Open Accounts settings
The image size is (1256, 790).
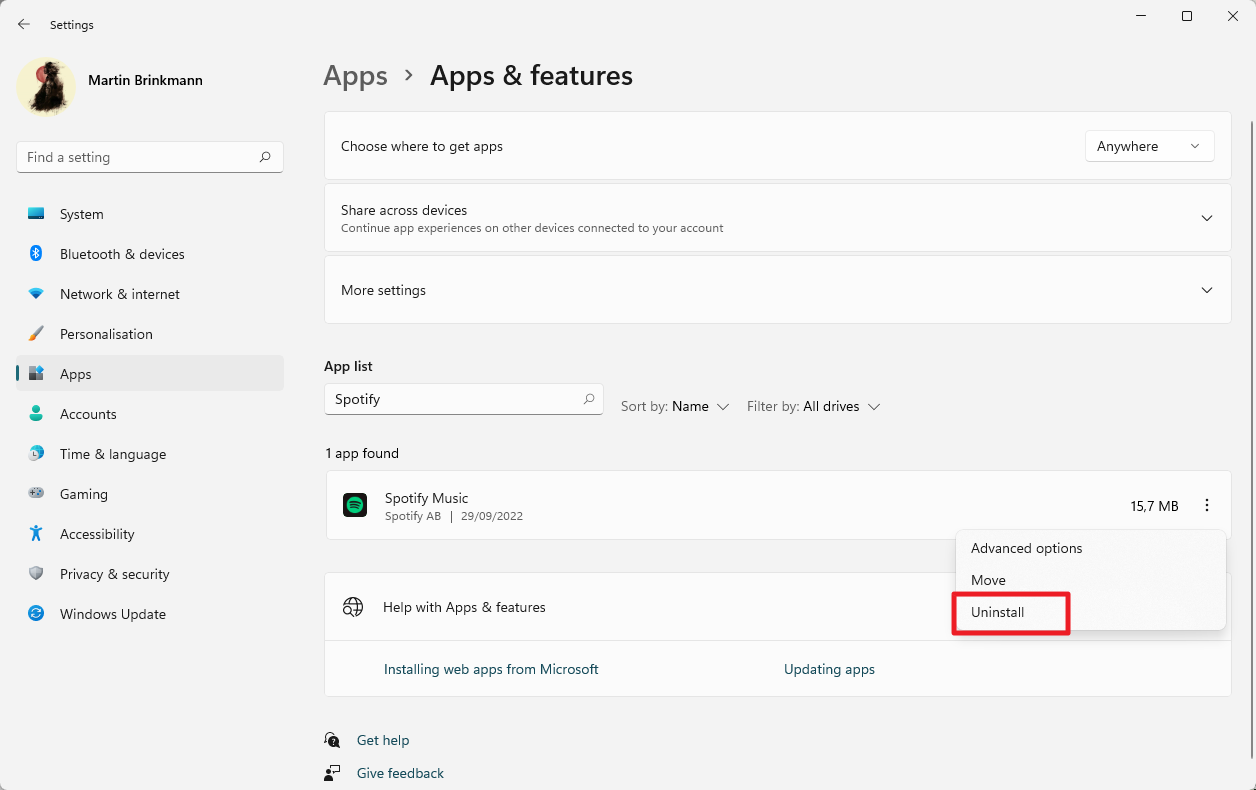[150, 414]
